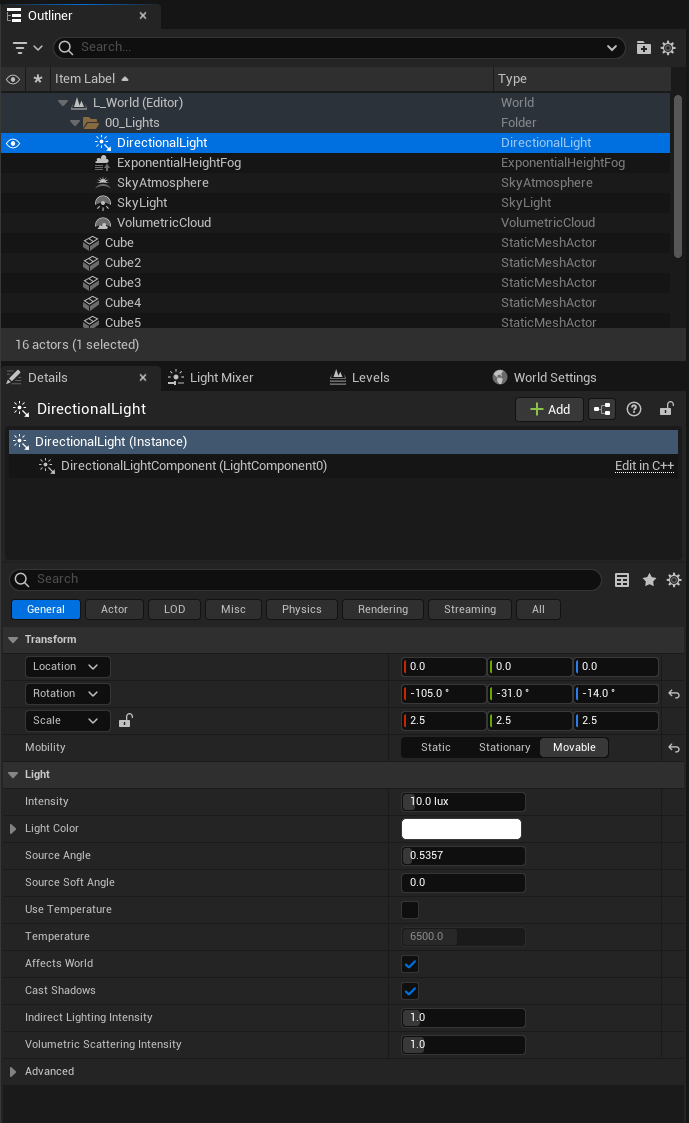Click the Source Angle value slider
Image resolution: width=689 pixels, height=1123 pixels.
463,856
